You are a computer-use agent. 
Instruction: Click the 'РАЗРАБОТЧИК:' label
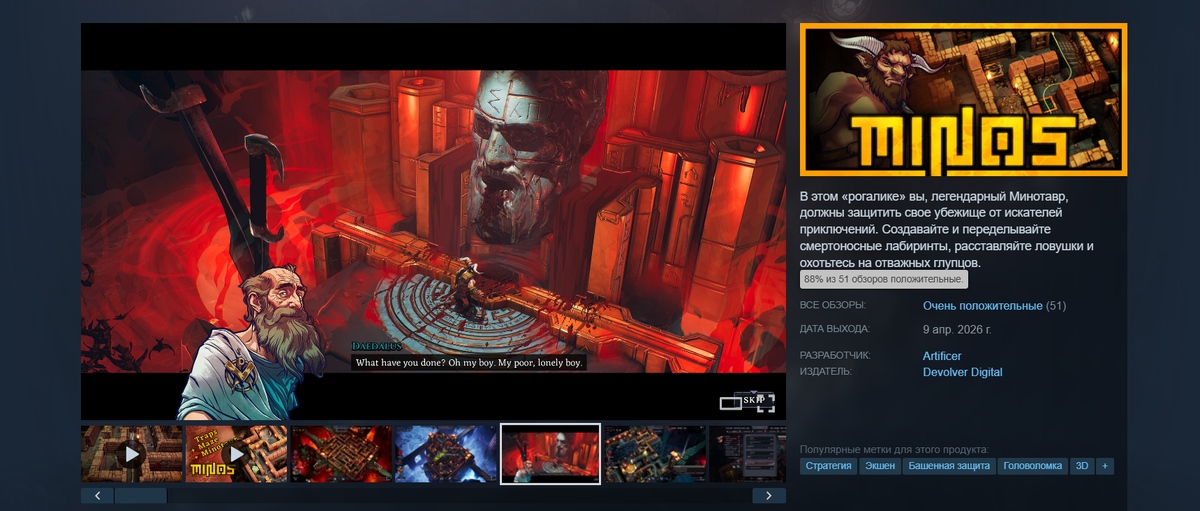pos(836,355)
